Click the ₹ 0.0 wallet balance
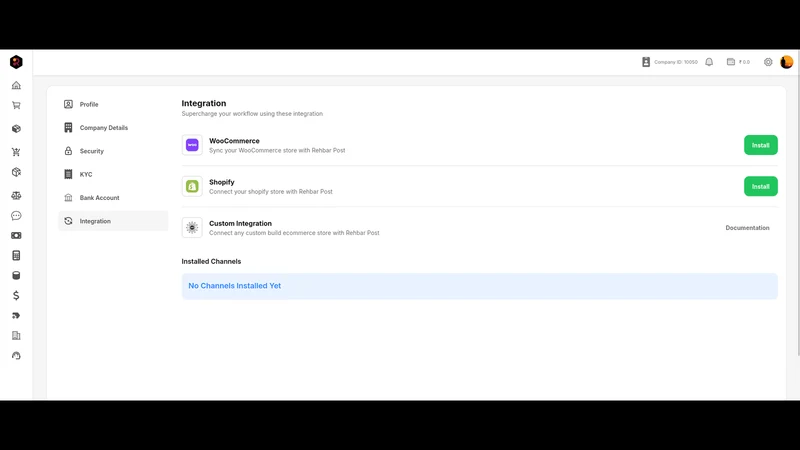 pos(744,62)
